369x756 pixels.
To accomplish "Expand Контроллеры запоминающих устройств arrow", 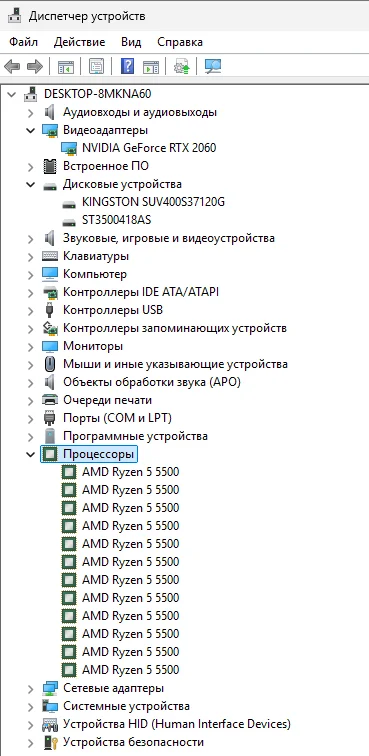I will click(30, 328).
